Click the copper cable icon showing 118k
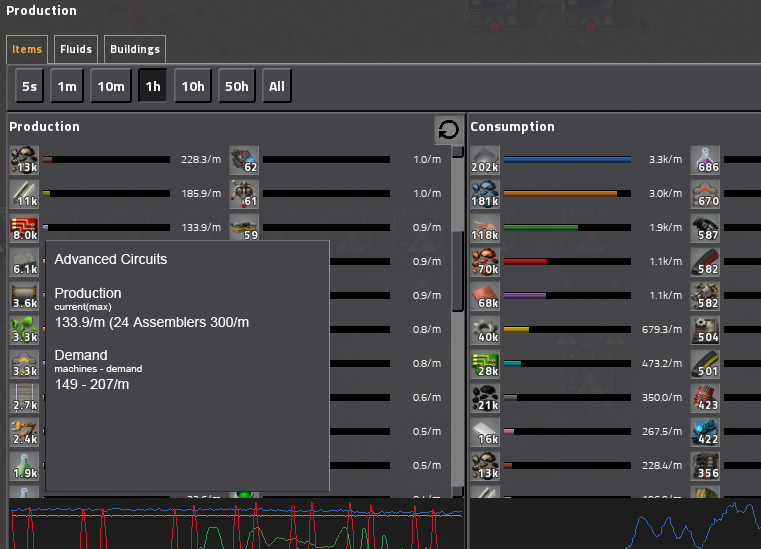761x549 pixels. coord(485,228)
